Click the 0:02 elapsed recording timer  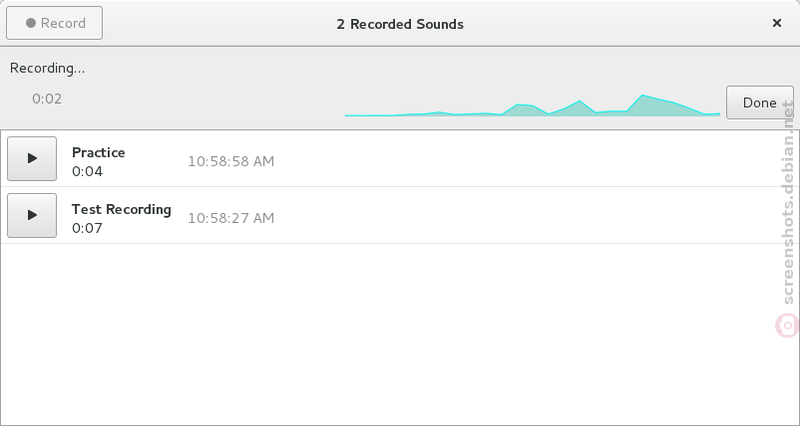tap(47, 99)
